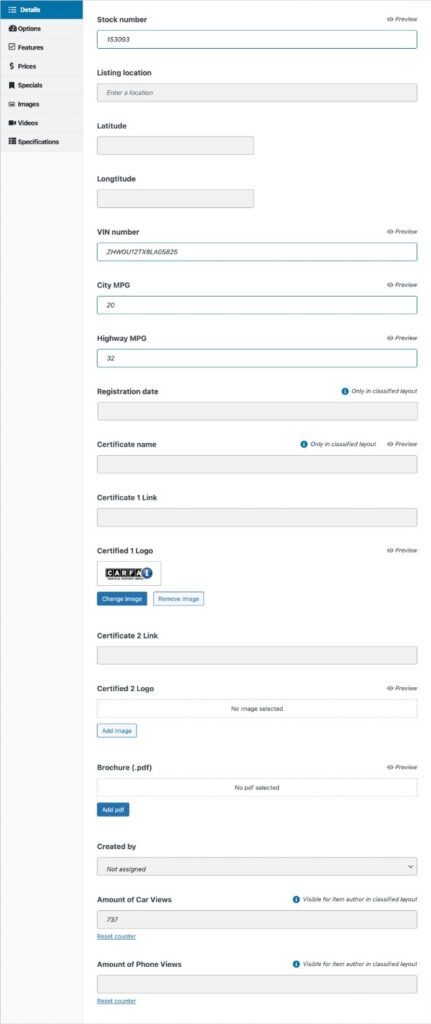Reset counter under Amount of Car Views
The width and height of the screenshot is (431, 1024).
(x=116, y=936)
